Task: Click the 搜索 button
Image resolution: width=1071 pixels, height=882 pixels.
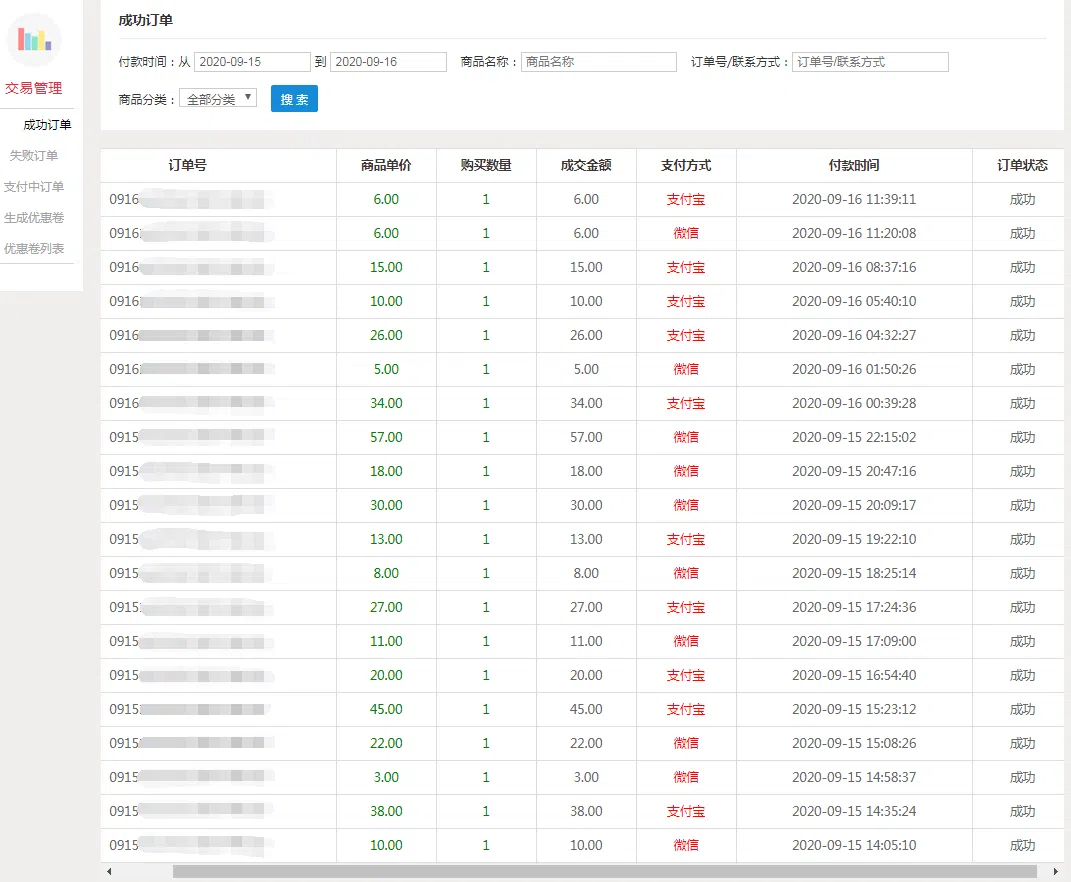Action: 294,99
